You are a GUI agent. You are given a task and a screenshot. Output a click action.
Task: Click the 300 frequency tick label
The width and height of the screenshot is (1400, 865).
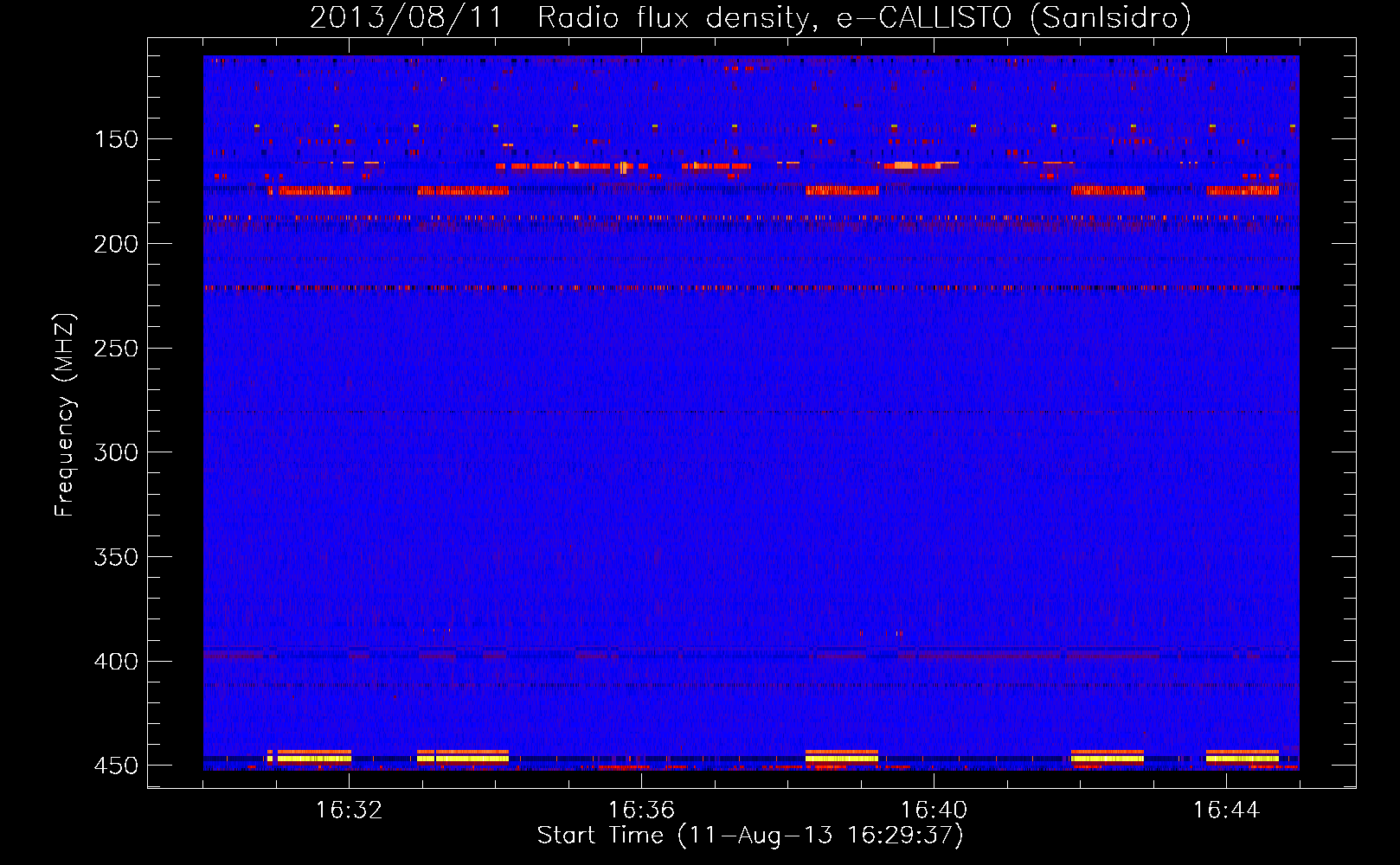pos(115,452)
